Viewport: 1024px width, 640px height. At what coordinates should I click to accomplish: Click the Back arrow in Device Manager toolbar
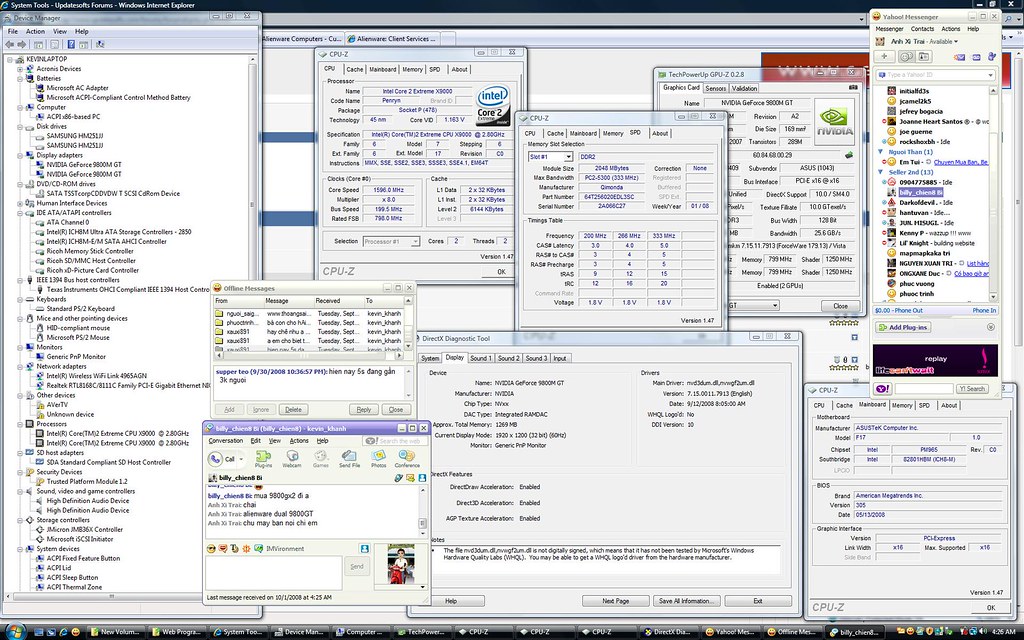pos(10,44)
